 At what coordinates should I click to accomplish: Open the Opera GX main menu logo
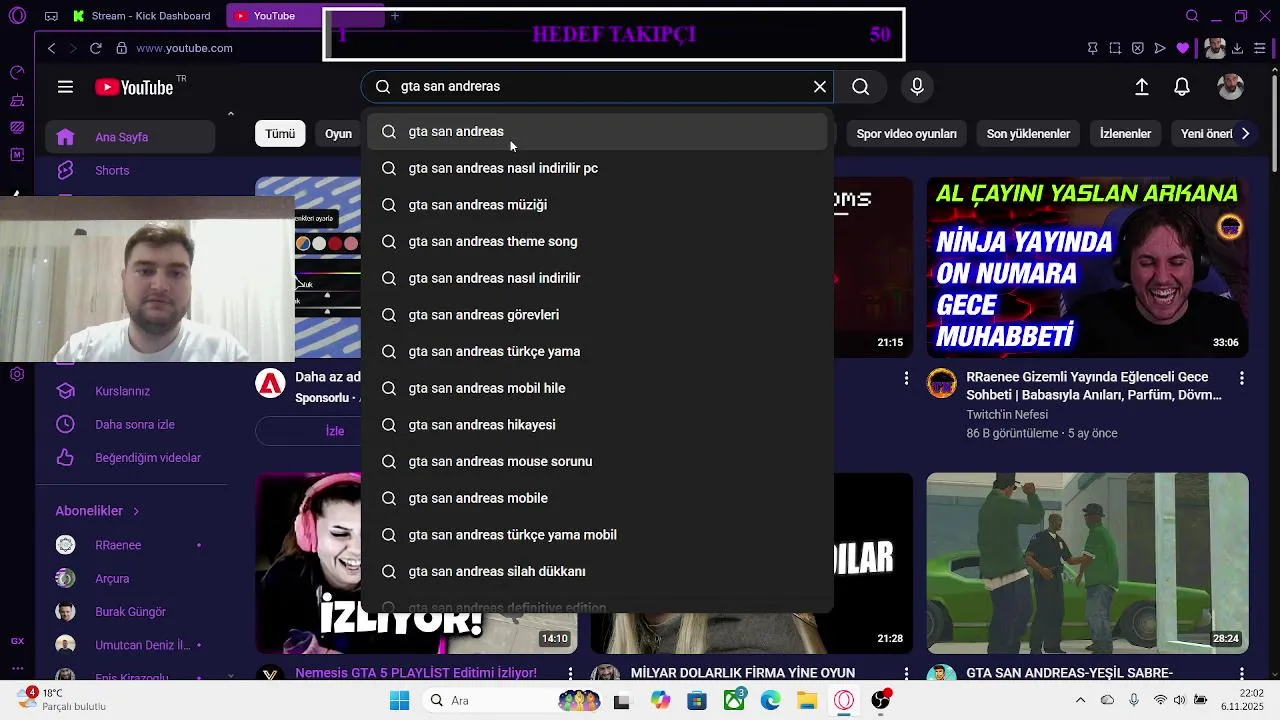pos(17,16)
